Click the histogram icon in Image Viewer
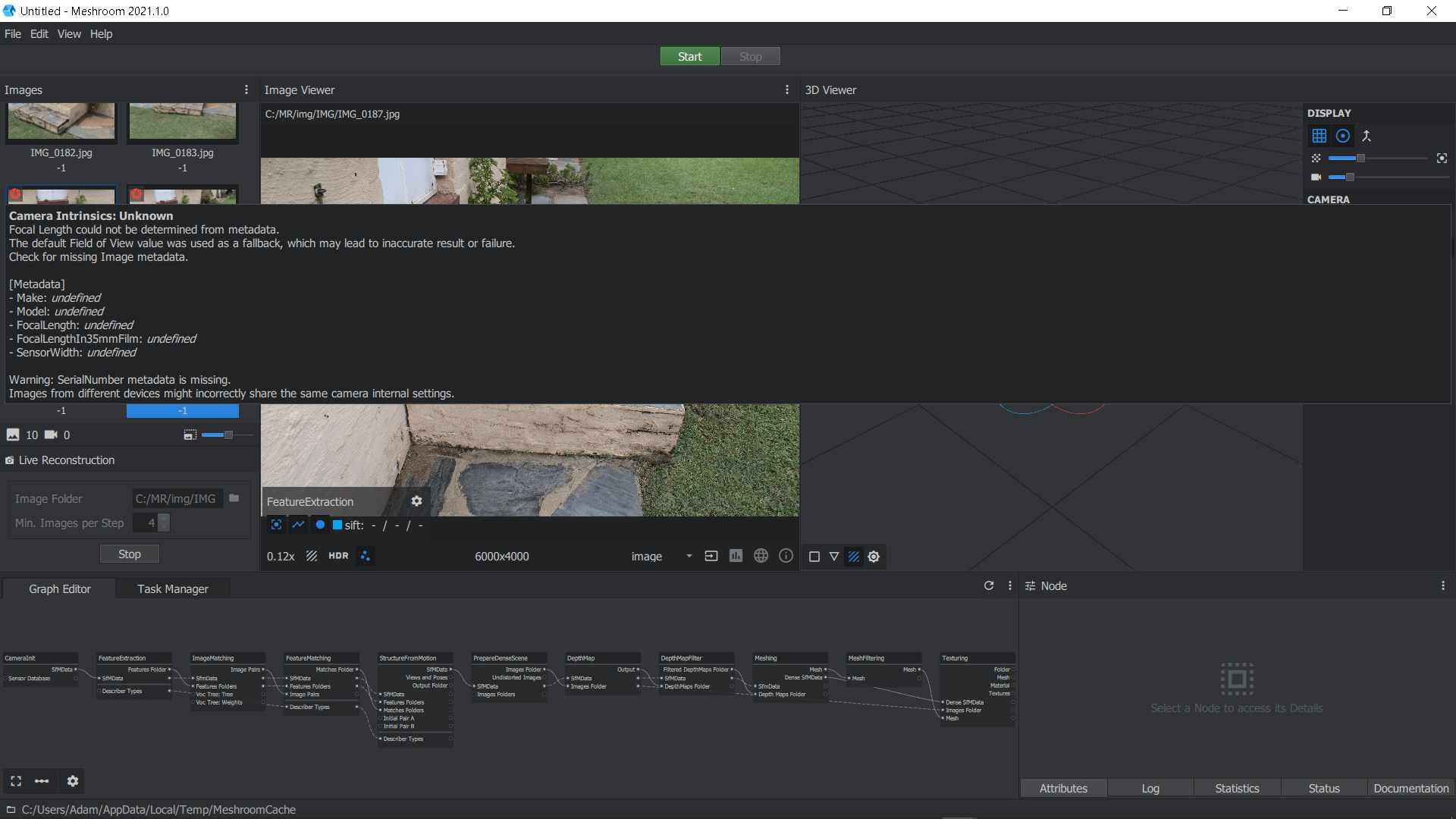1456x819 pixels. pyautogui.click(x=736, y=556)
